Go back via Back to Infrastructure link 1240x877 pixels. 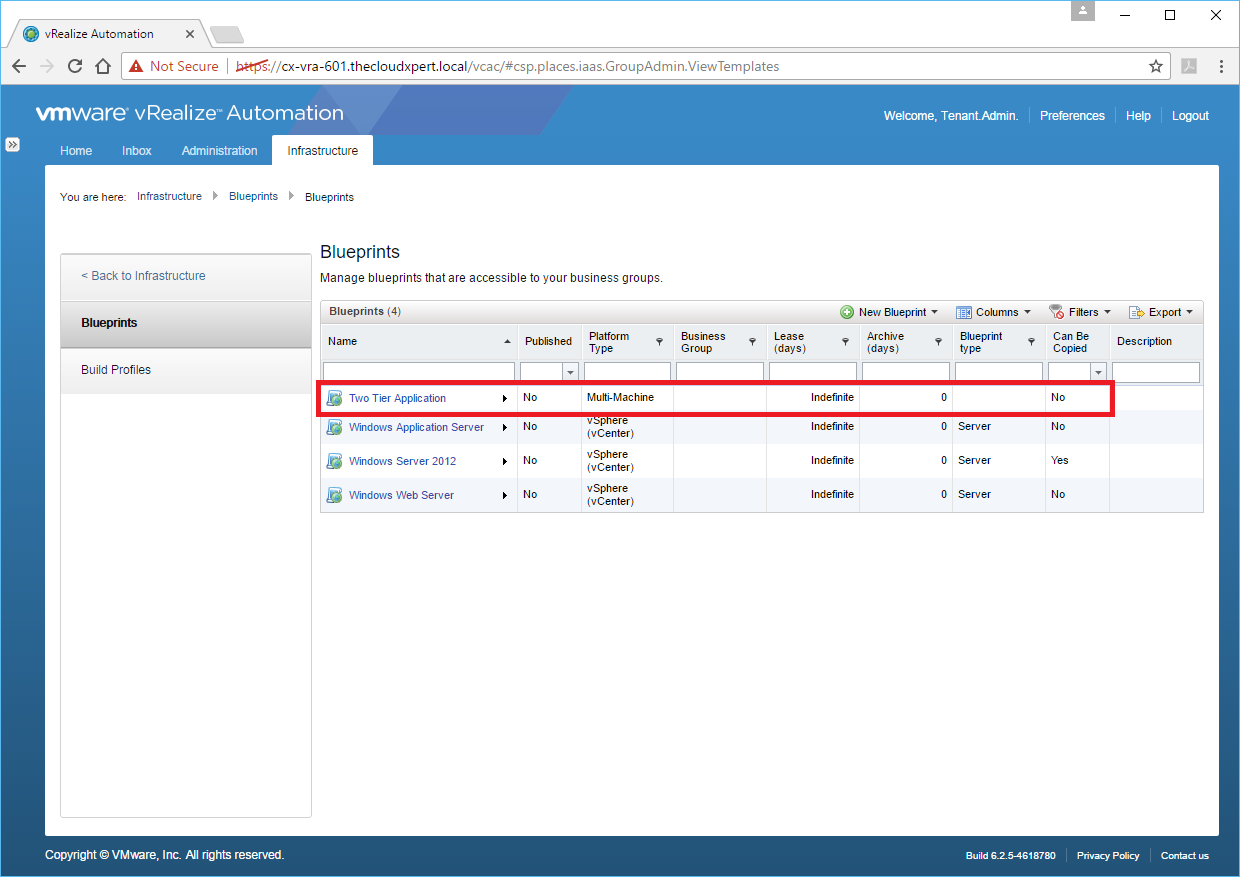[143, 276]
